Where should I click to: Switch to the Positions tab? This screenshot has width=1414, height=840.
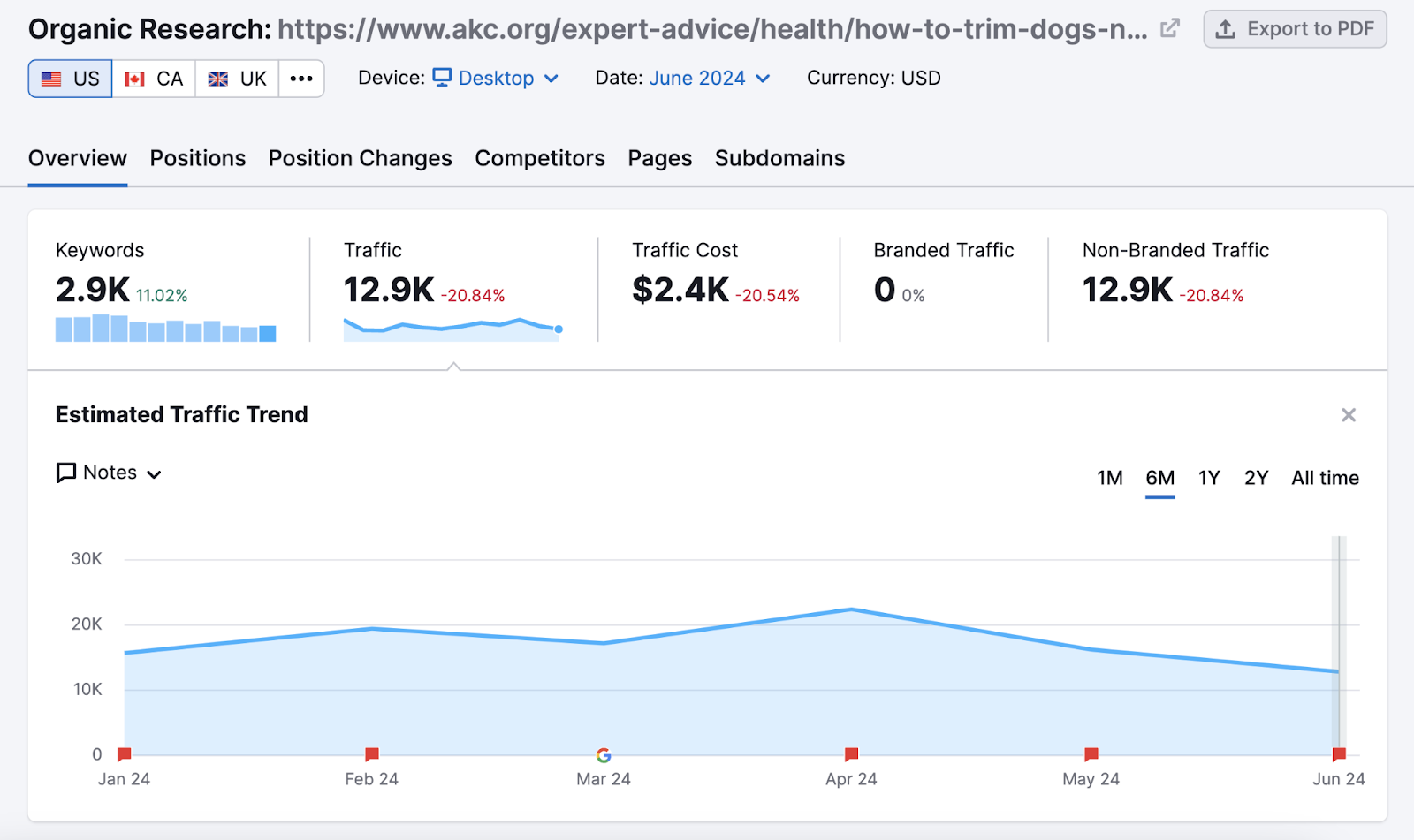click(197, 158)
